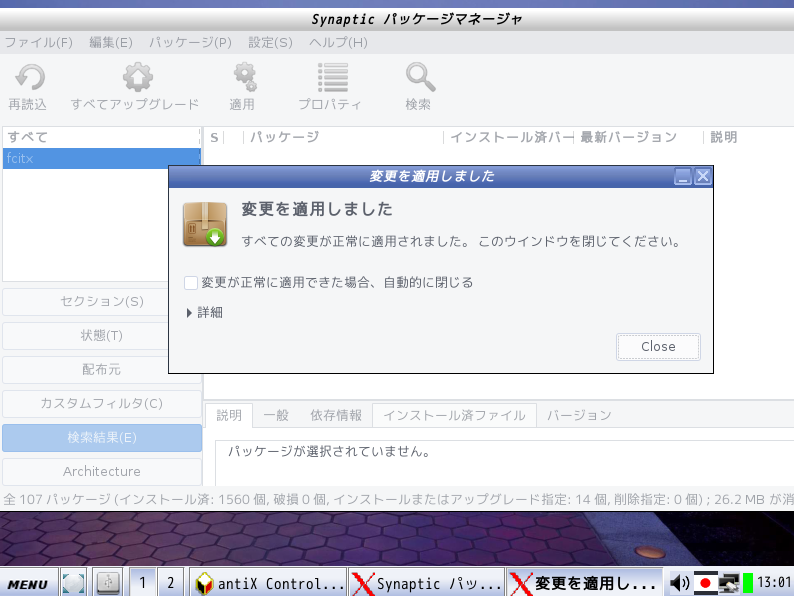The image size is (794, 596).
Task: Switch to the 一般 tab
Action: point(276,416)
